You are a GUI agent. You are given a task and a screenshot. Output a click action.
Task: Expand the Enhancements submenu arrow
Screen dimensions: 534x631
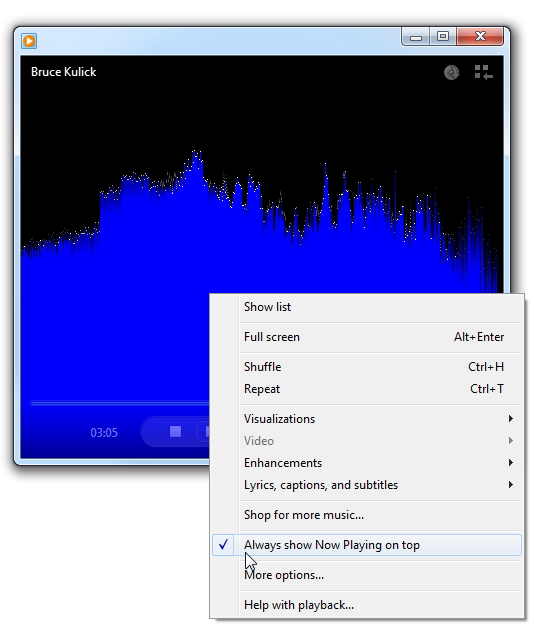click(x=511, y=462)
